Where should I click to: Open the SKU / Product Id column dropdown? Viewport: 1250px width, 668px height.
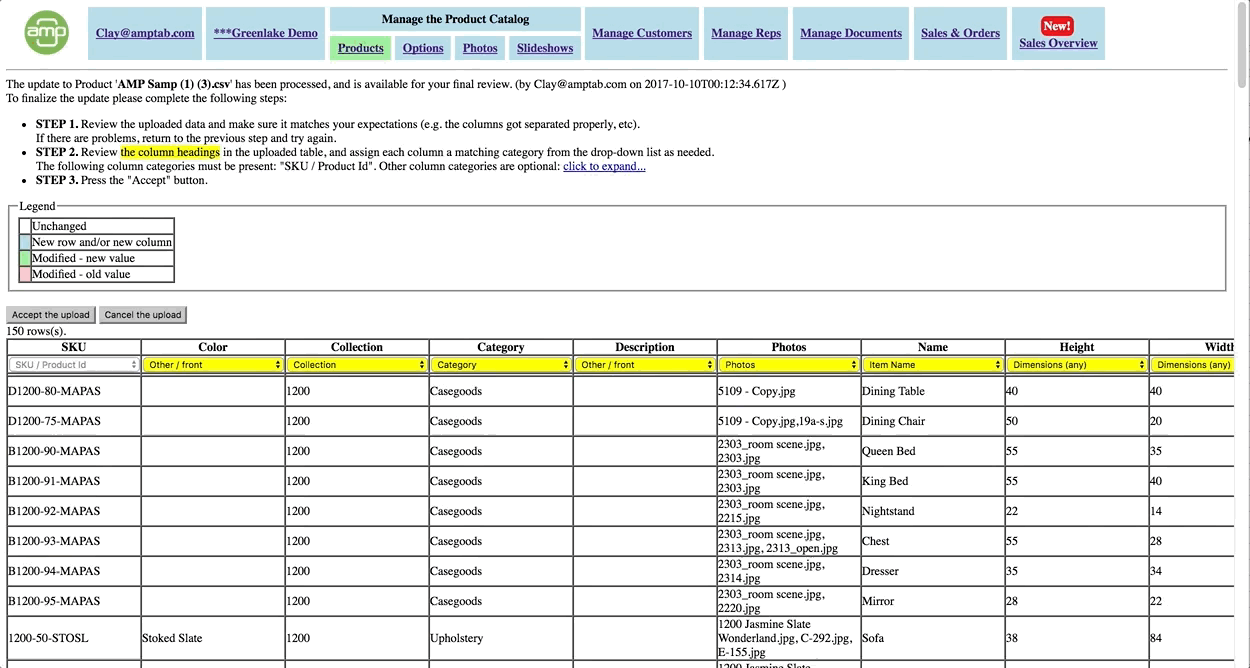coord(74,365)
